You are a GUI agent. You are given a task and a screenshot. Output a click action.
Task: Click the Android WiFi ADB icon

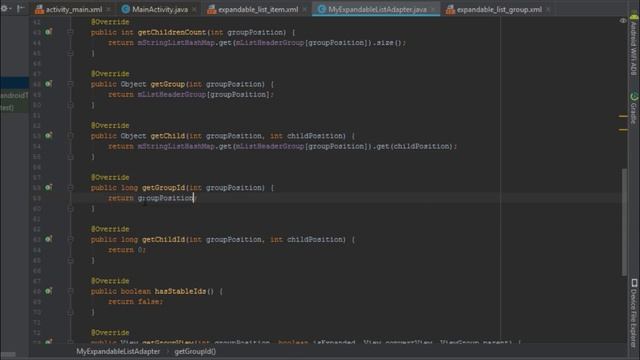coord(634,17)
